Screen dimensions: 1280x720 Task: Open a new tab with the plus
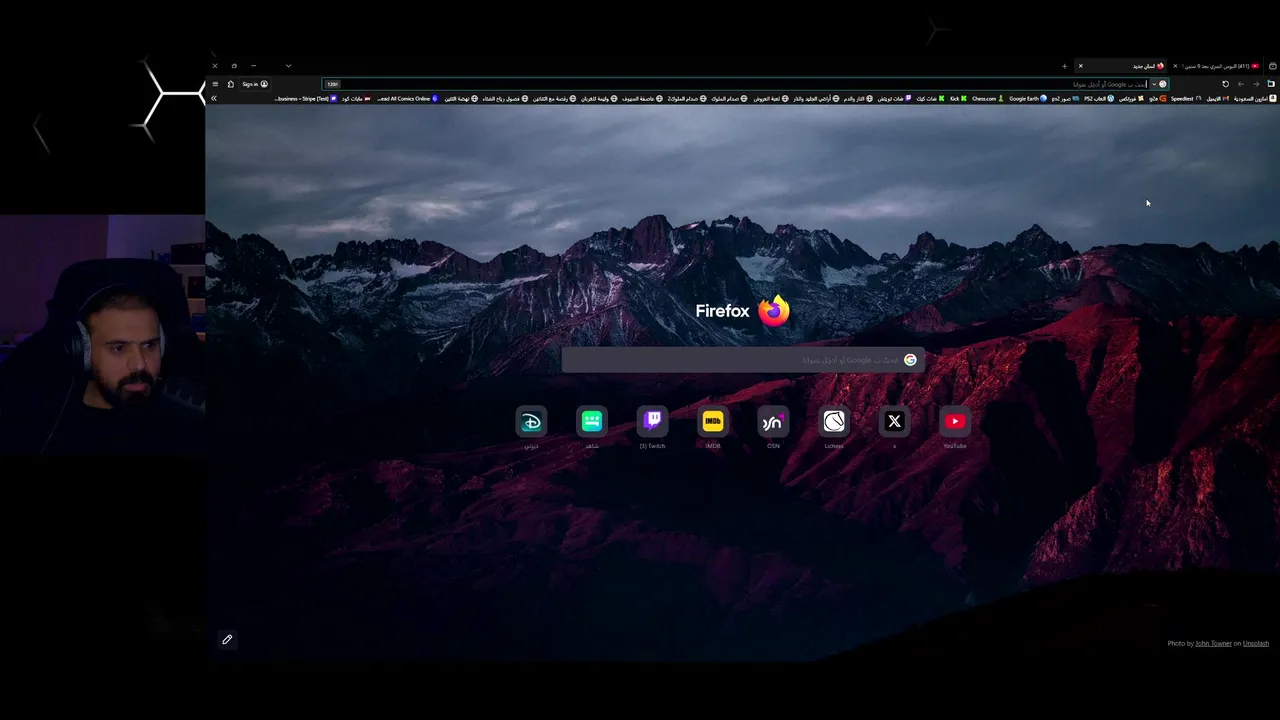click(x=1064, y=66)
